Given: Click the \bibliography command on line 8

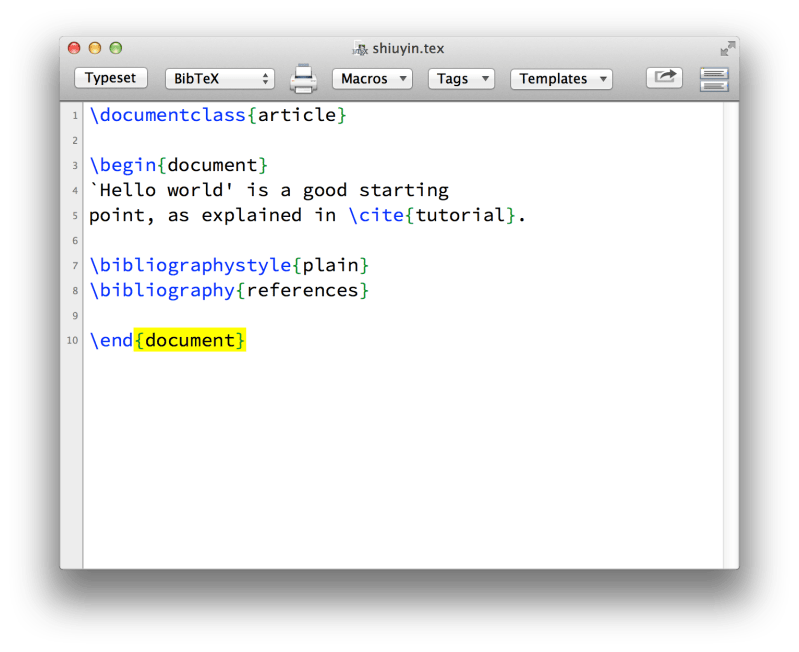Looking at the screenshot, I should [x=162, y=290].
